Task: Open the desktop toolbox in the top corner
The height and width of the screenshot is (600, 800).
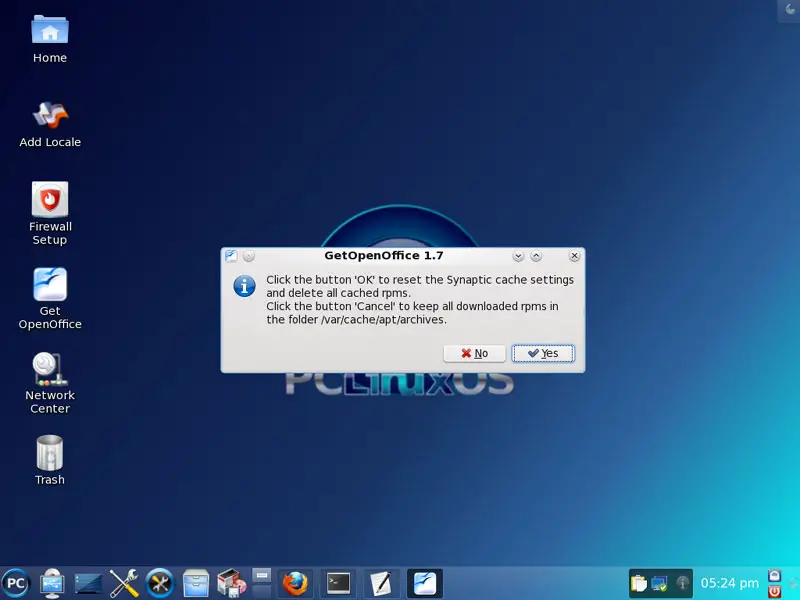Action: [789, 10]
